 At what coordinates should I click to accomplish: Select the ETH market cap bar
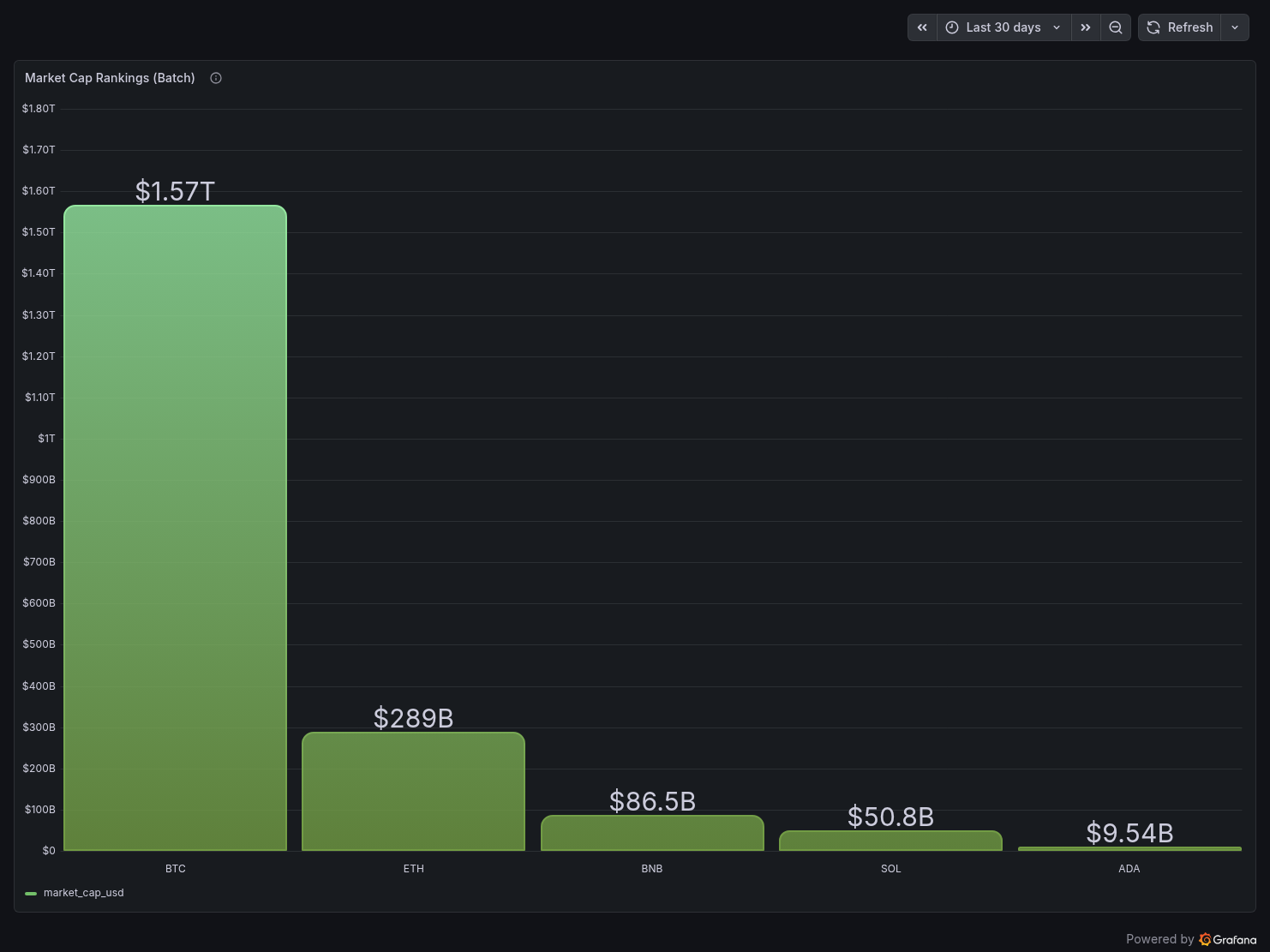(413, 791)
